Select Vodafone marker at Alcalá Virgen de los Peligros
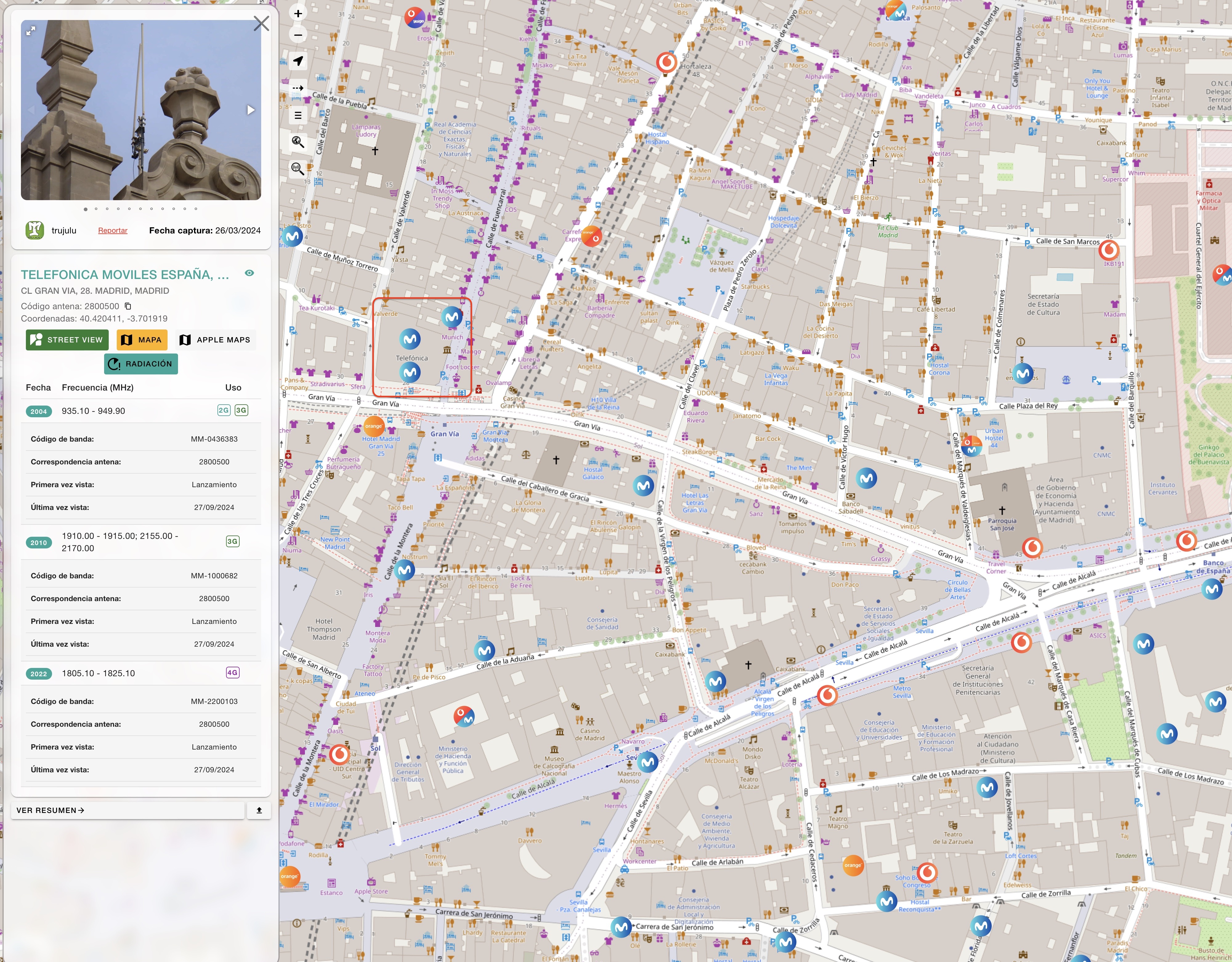The width and height of the screenshot is (1232, 962). click(x=828, y=695)
